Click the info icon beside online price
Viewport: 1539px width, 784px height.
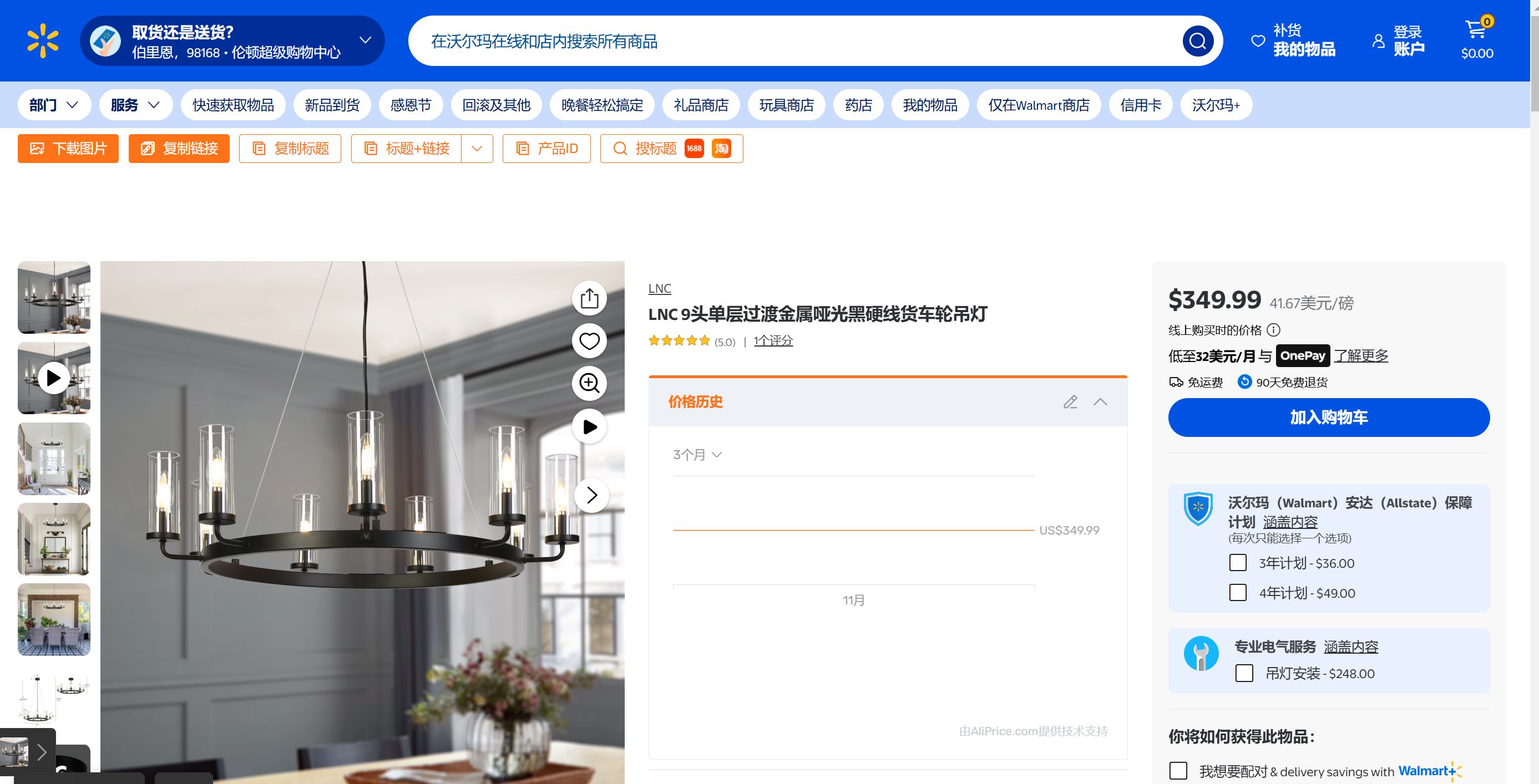pyautogui.click(x=1273, y=330)
